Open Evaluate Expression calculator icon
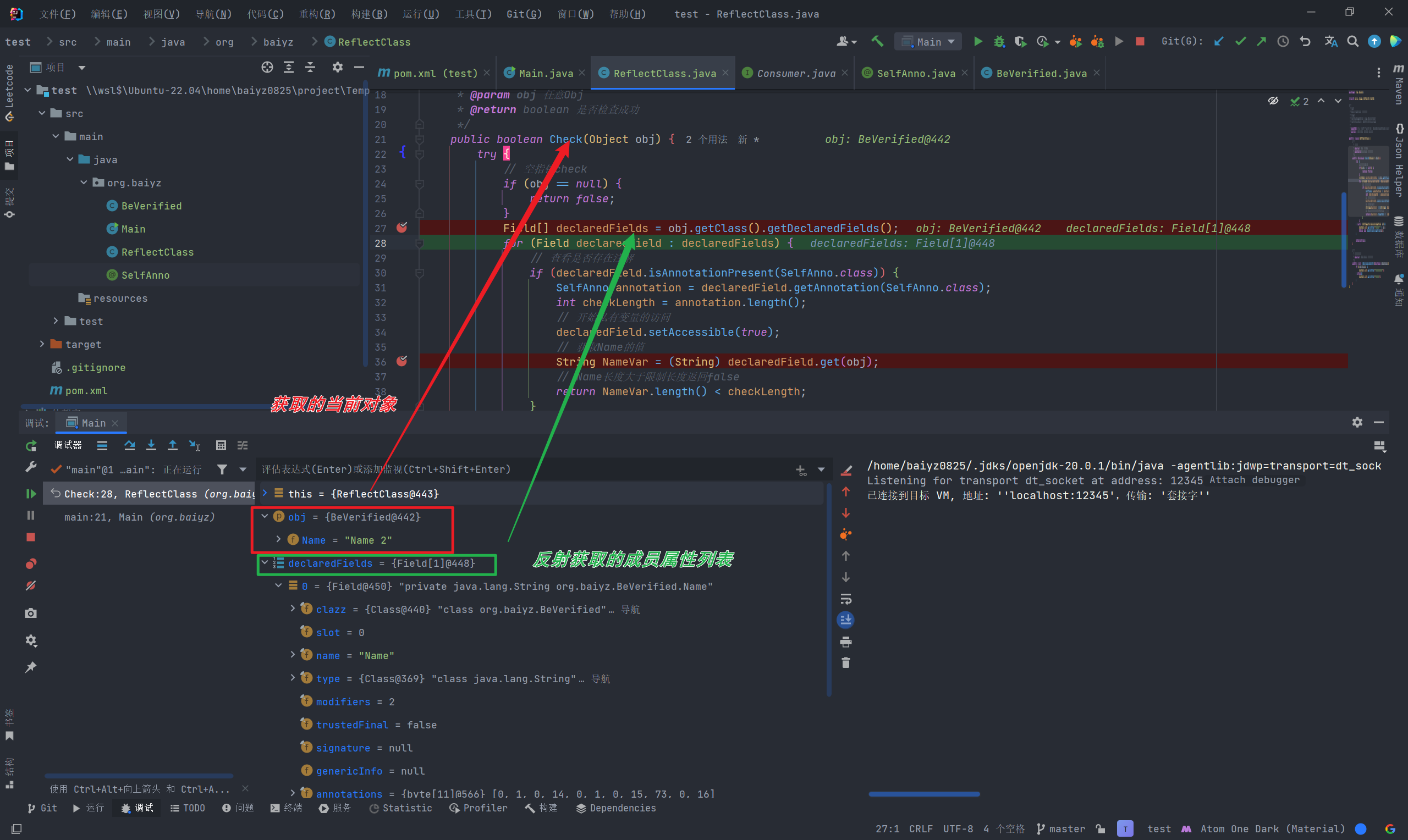The height and width of the screenshot is (840, 1408). [221, 445]
